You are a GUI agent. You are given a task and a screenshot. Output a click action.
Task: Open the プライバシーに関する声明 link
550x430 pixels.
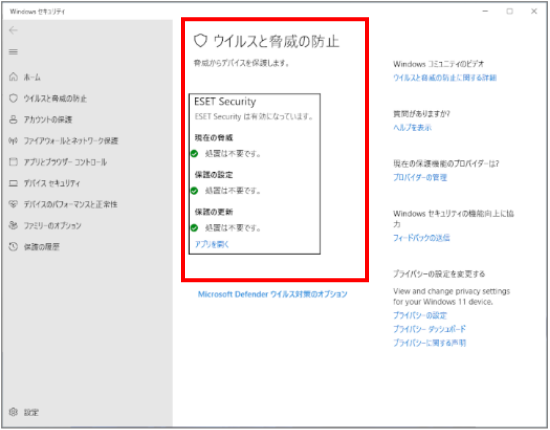429,343
